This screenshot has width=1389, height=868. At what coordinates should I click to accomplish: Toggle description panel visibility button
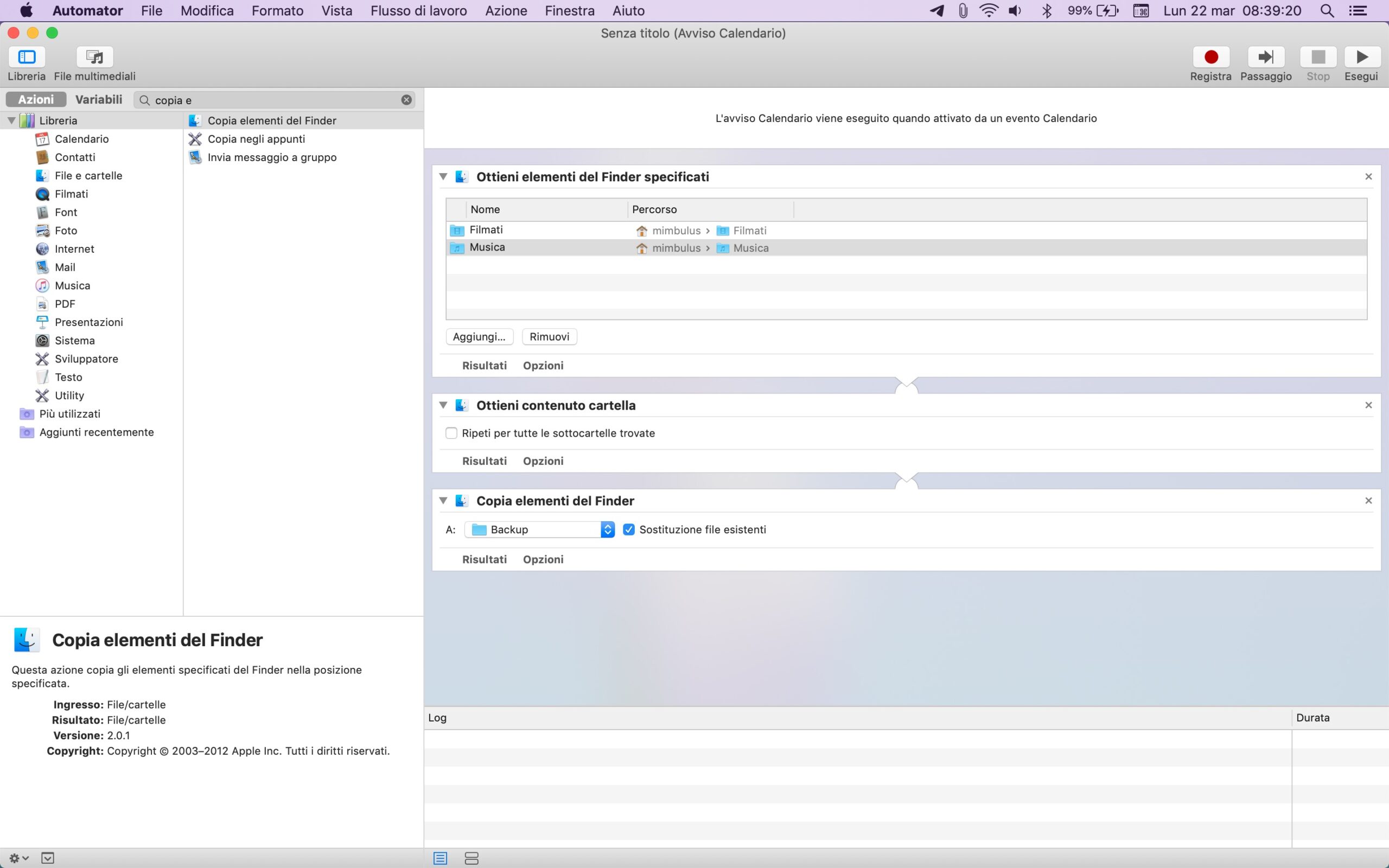pos(48,858)
